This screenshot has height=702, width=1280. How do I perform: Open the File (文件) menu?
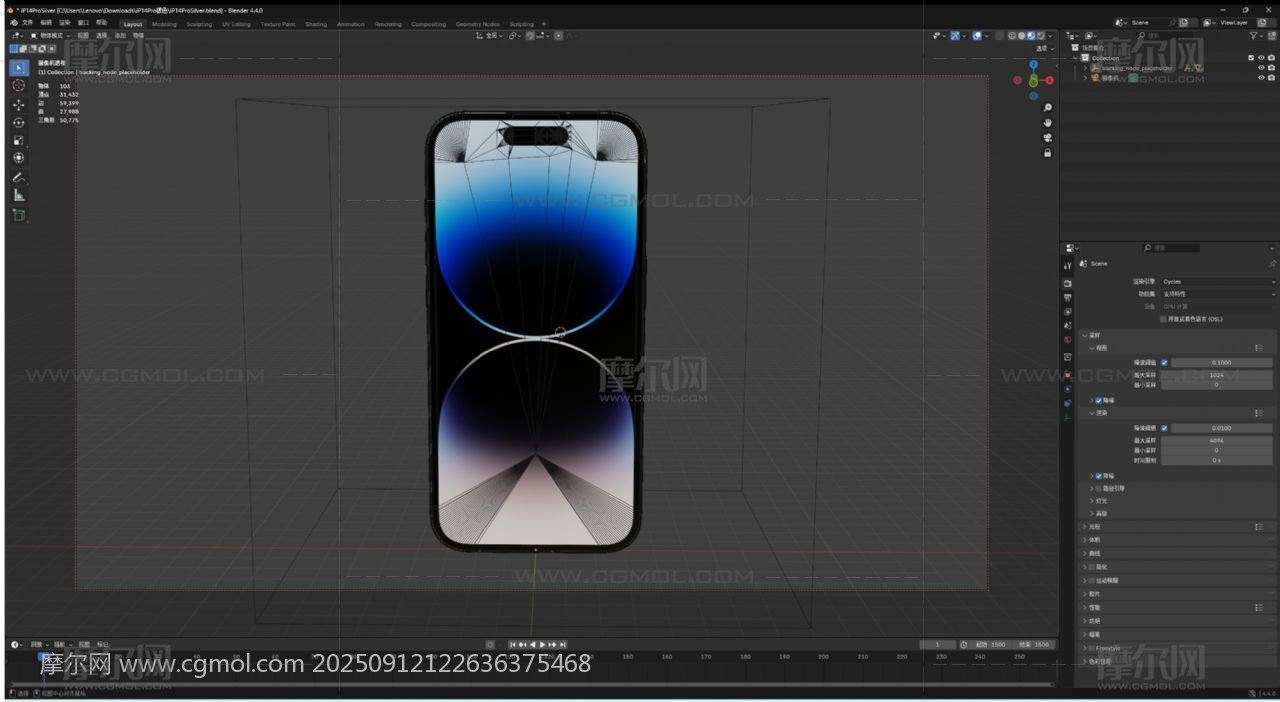[x=28, y=22]
